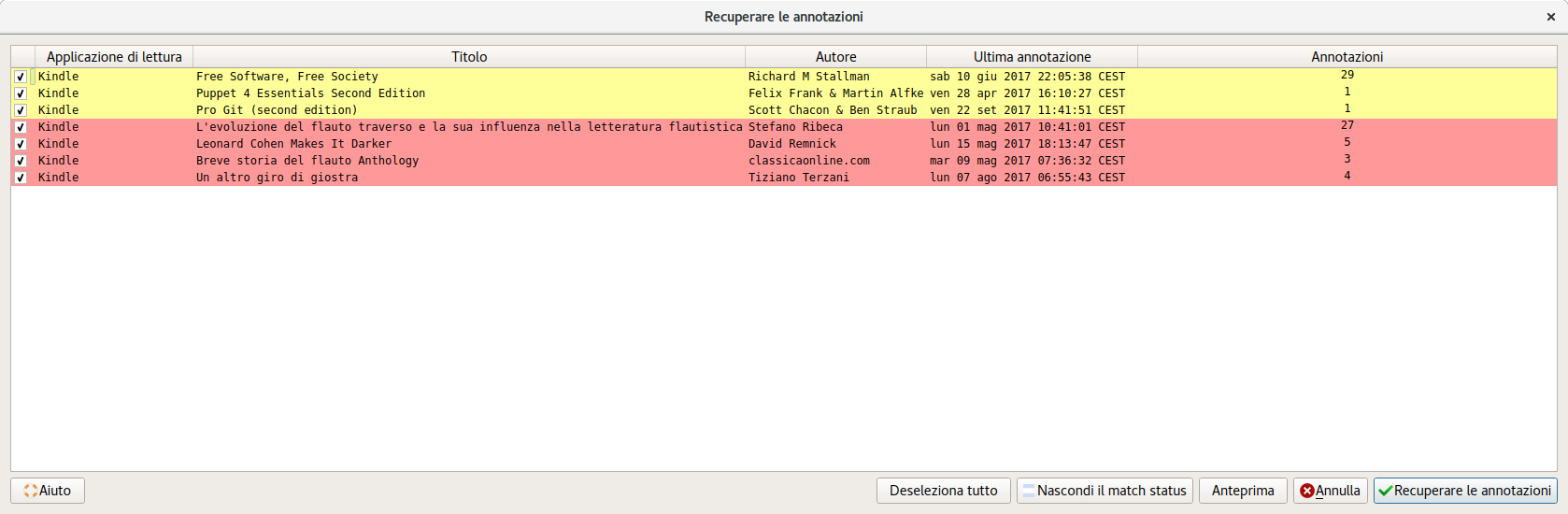This screenshot has width=1568, height=514.
Task: Sort by Ultima annotazione column header
Action: tap(1032, 57)
